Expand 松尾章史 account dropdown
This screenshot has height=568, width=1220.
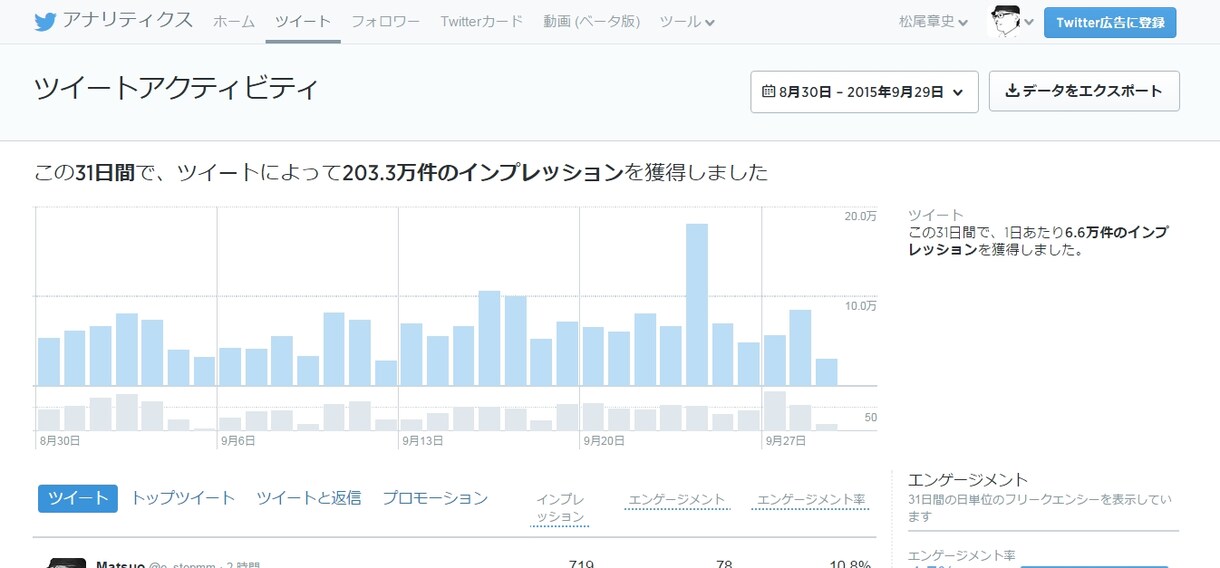(934, 22)
